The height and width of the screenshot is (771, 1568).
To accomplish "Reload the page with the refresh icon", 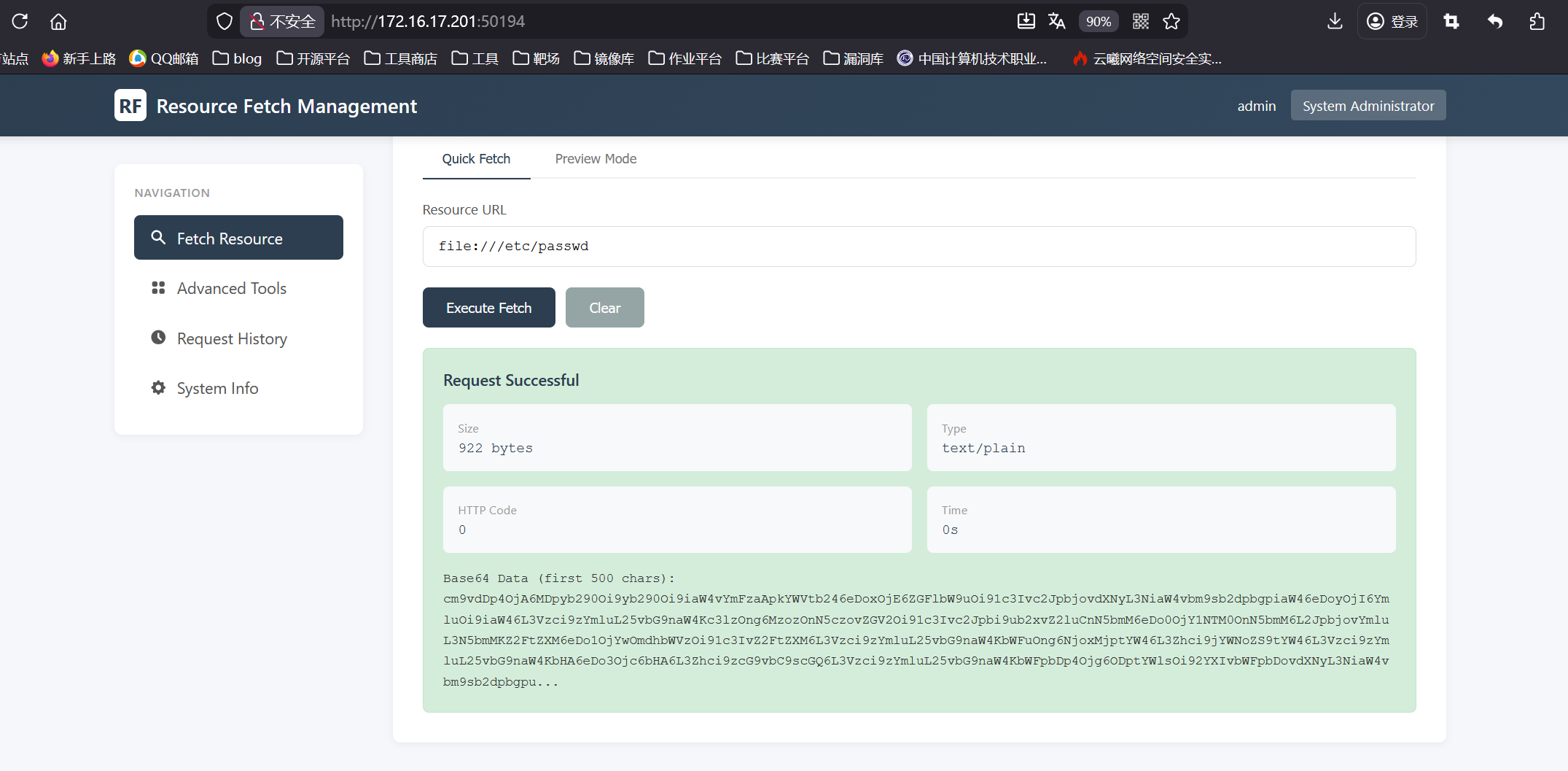I will [20, 21].
